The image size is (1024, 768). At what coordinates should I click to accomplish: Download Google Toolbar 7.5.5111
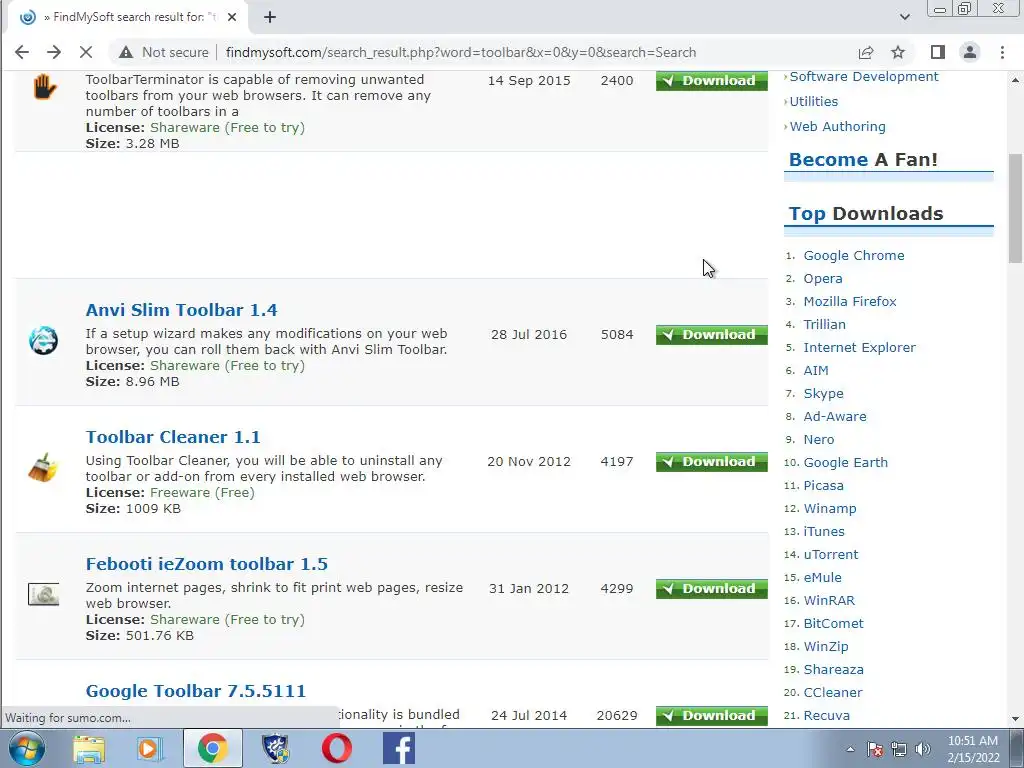[712, 716]
